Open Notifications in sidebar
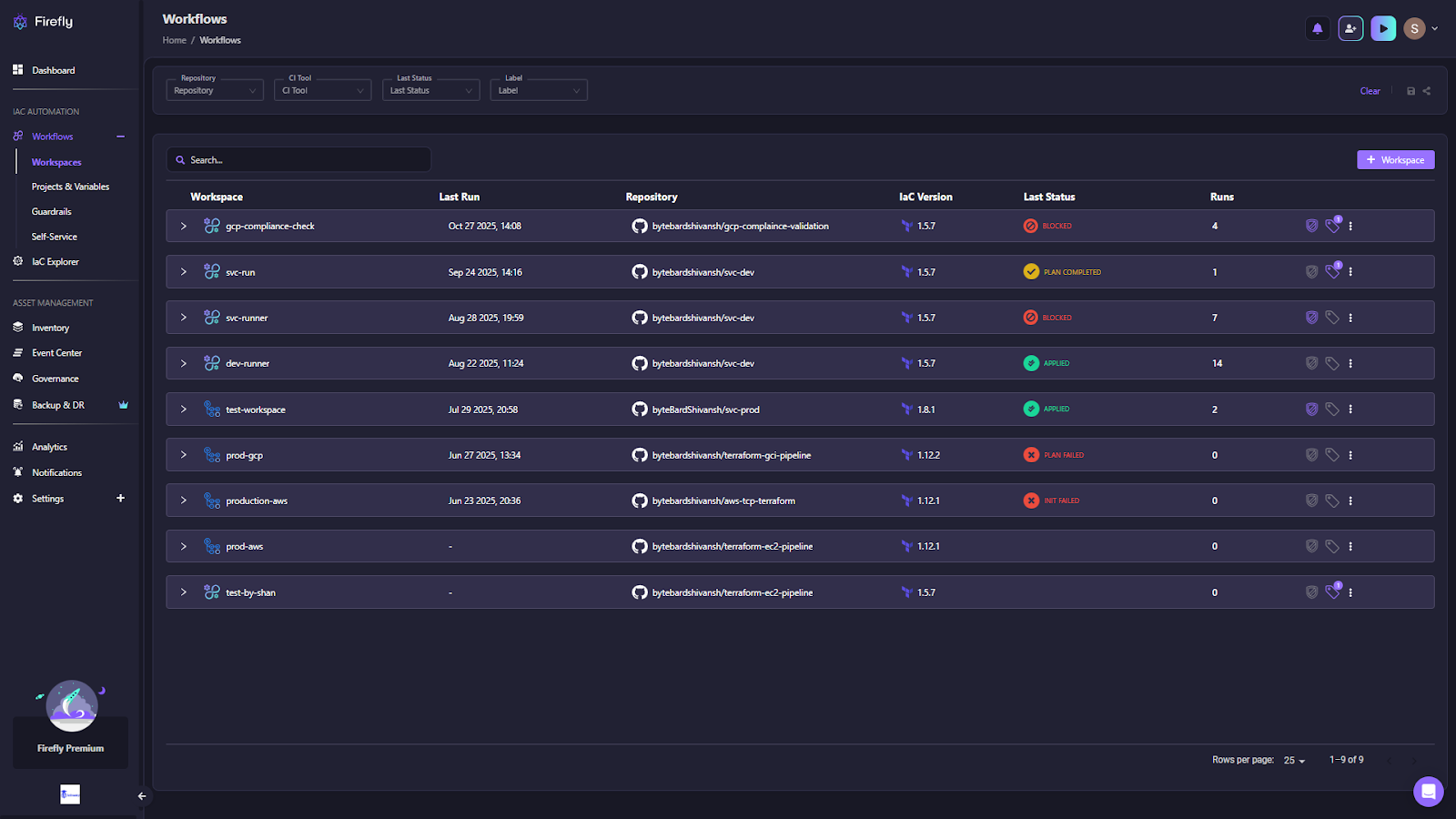1456x819 pixels. (56, 472)
